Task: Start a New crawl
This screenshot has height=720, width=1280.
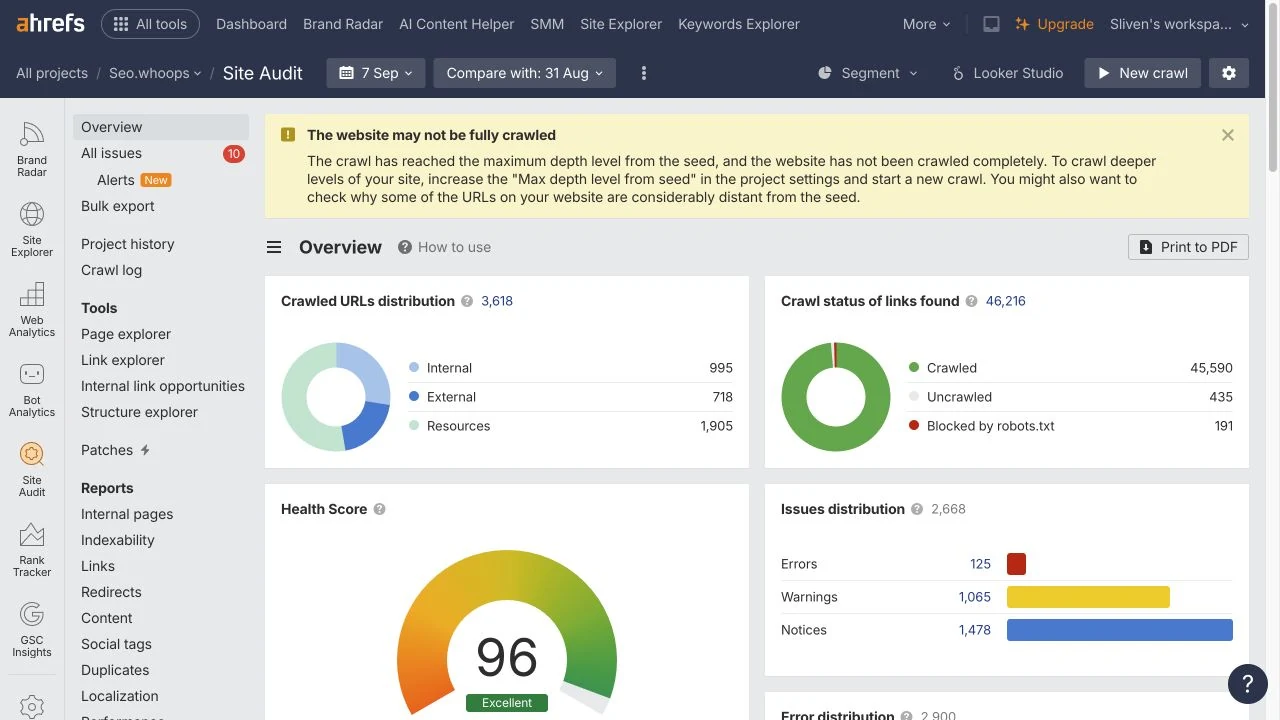Action: tap(1142, 73)
